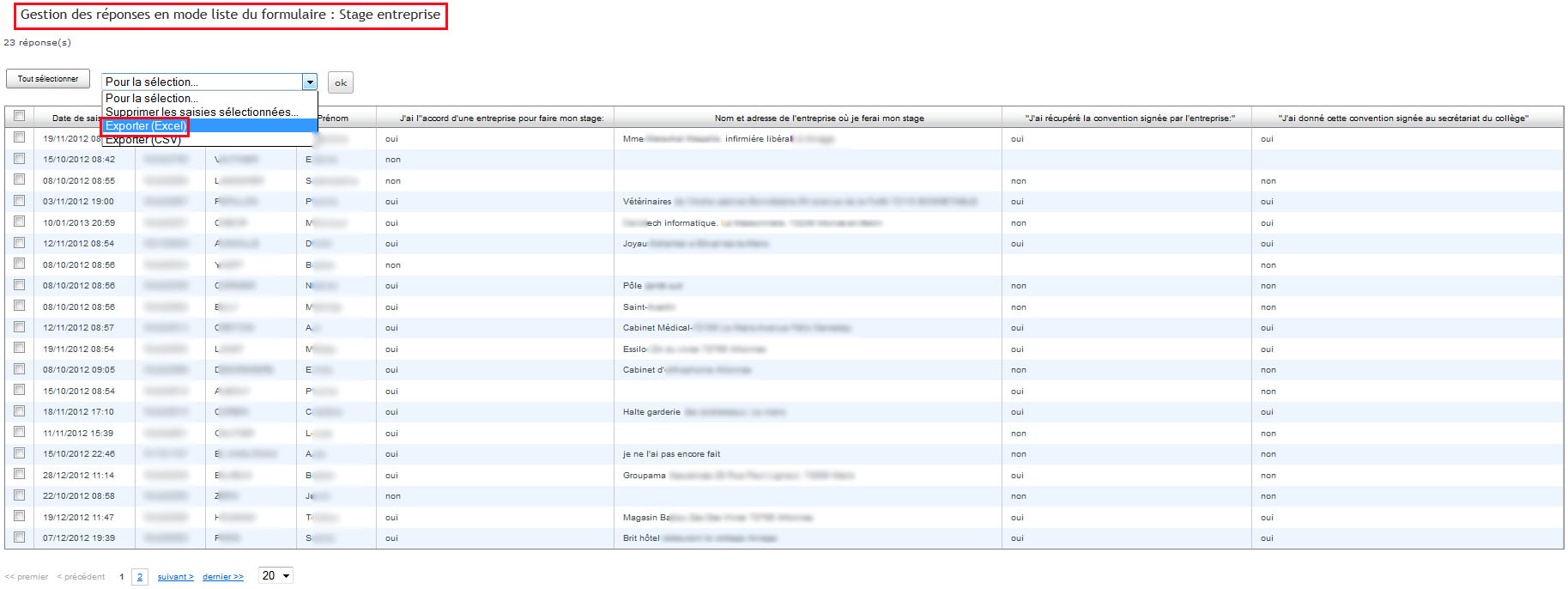Tick the checkbox for 07/12/2012 19:39
The image size is (1568, 589).
(19, 537)
